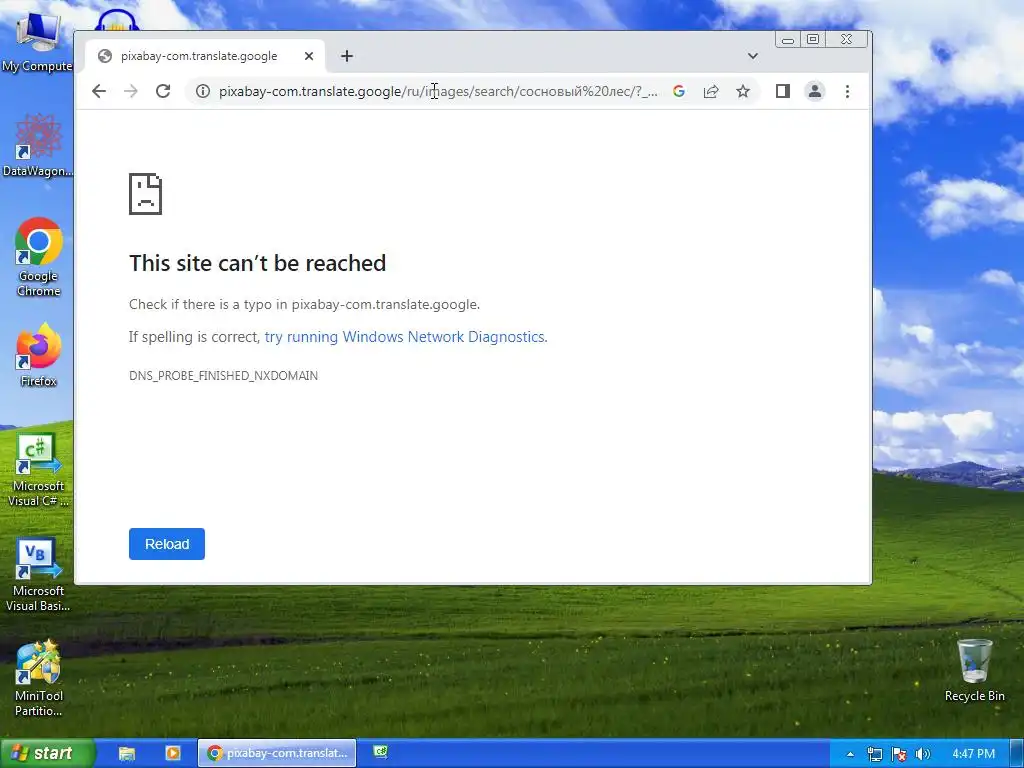Expand the tab search chevron

[x=752, y=56]
